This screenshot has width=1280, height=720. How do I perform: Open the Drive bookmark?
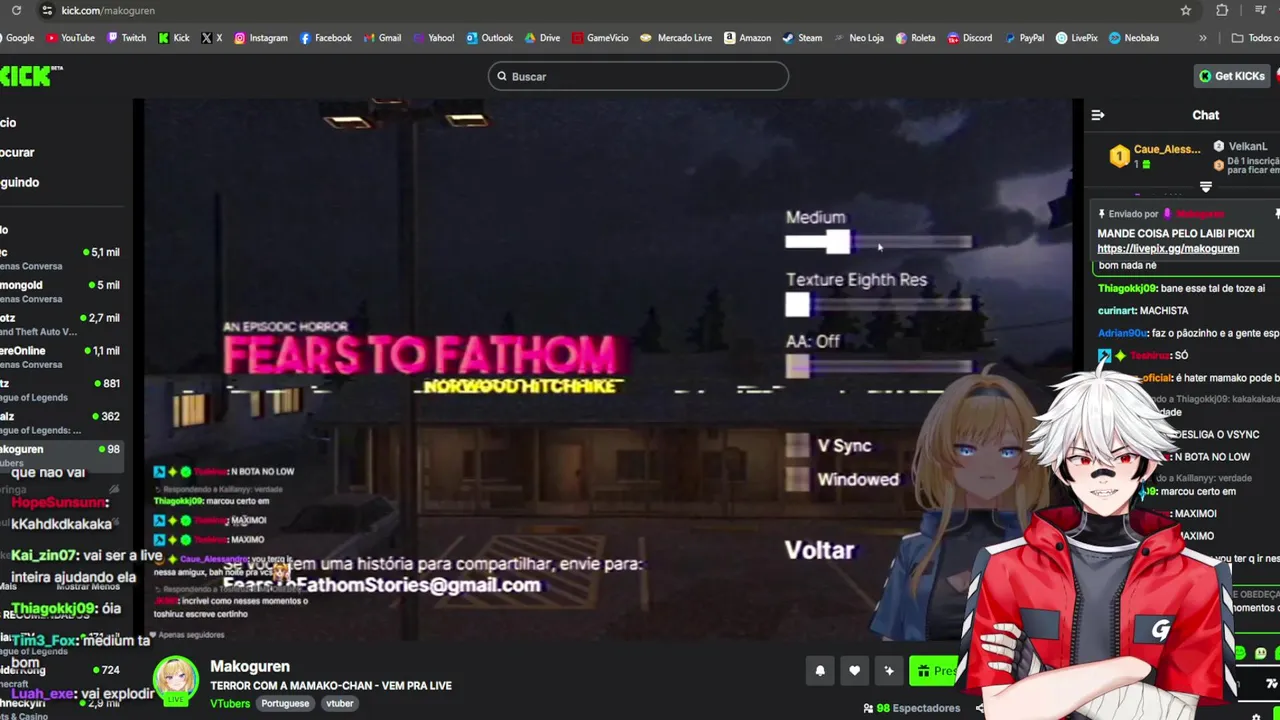coord(541,38)
